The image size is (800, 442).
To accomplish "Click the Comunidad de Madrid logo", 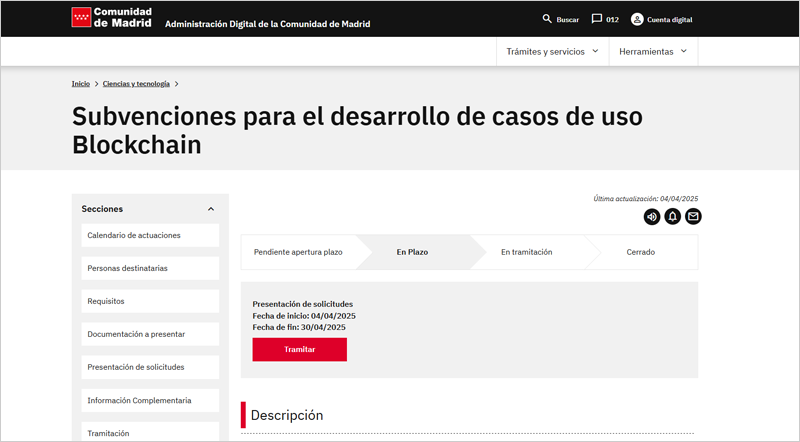I will tap(110, 18).
